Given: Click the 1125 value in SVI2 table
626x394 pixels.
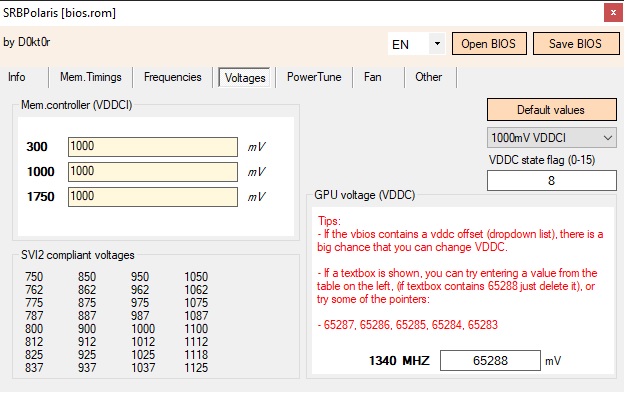Looking at the screenshot, I should click(196, 368).
